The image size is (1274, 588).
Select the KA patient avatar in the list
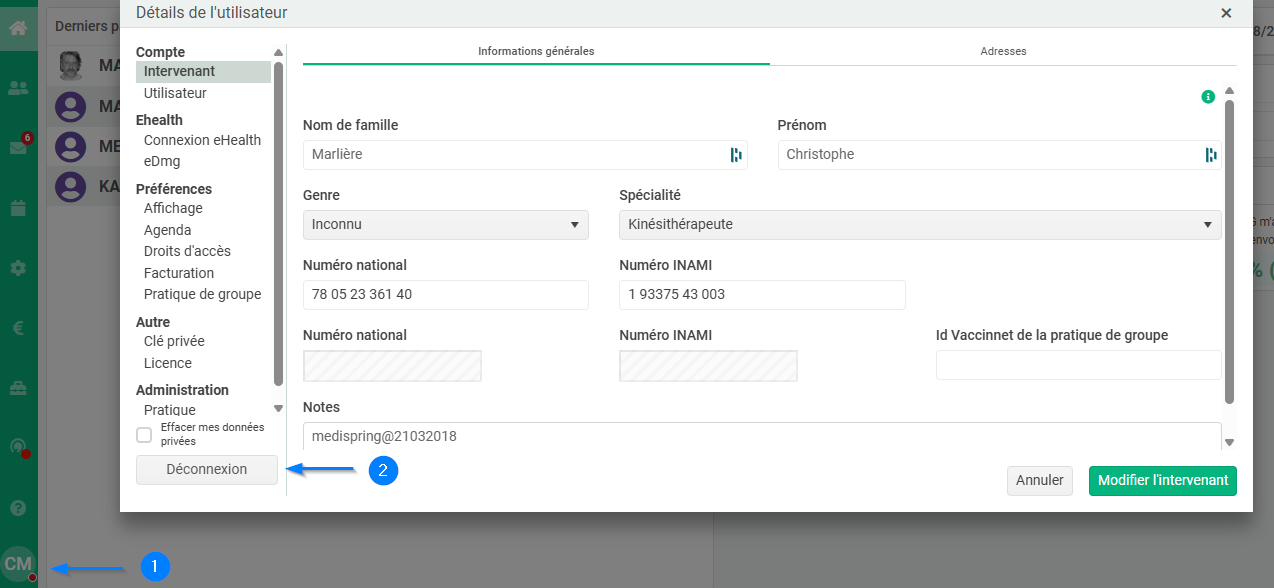coord(70,186)
